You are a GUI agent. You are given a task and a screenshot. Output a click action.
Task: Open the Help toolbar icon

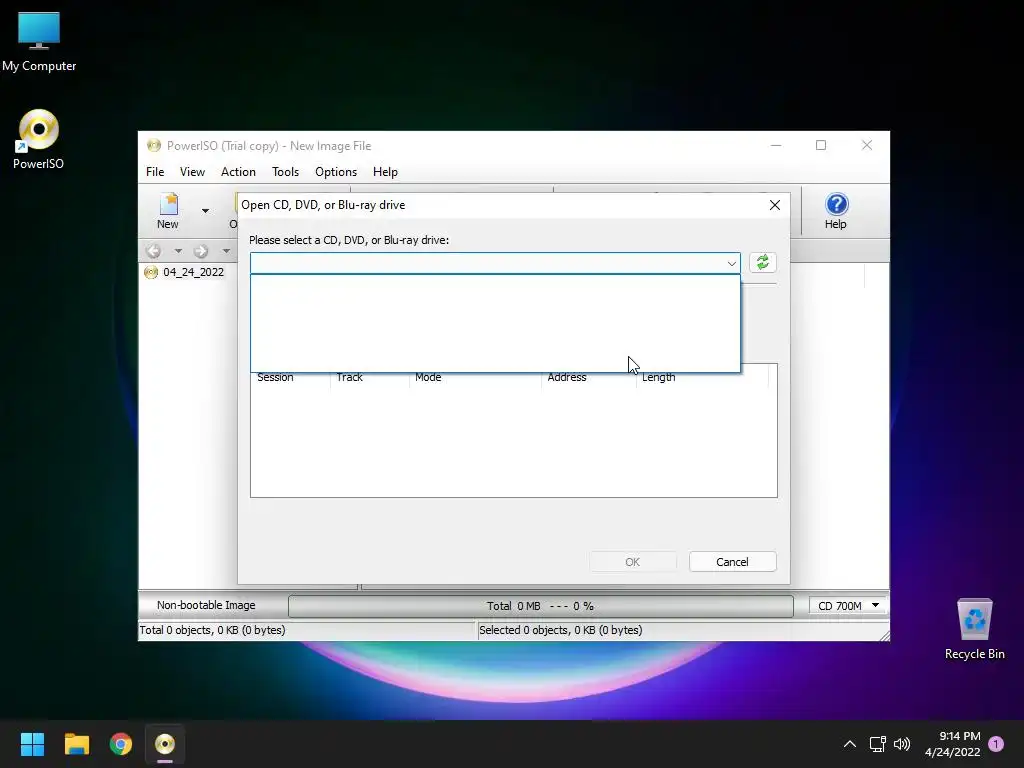[x=836, y=210]
